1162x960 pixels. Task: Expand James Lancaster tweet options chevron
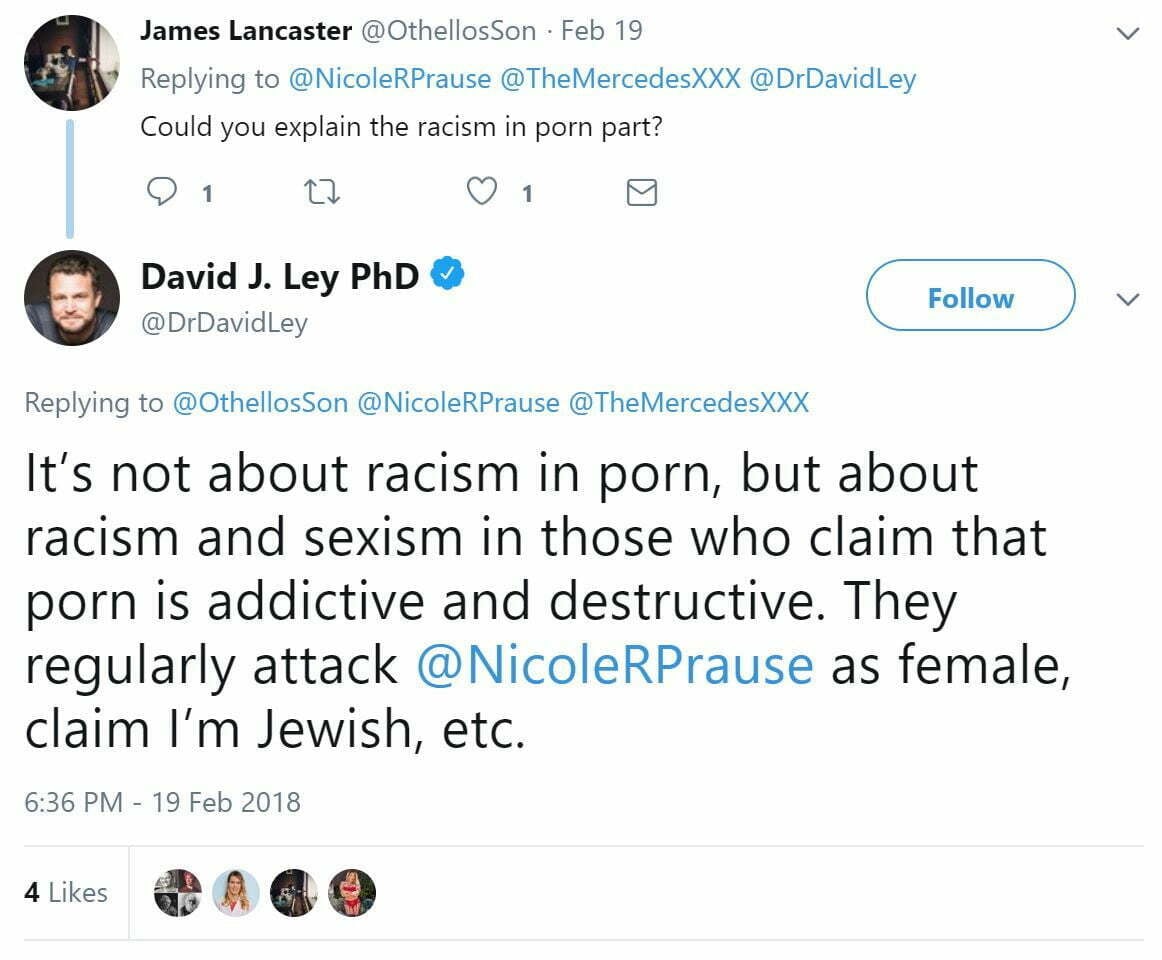point(1127,34)
